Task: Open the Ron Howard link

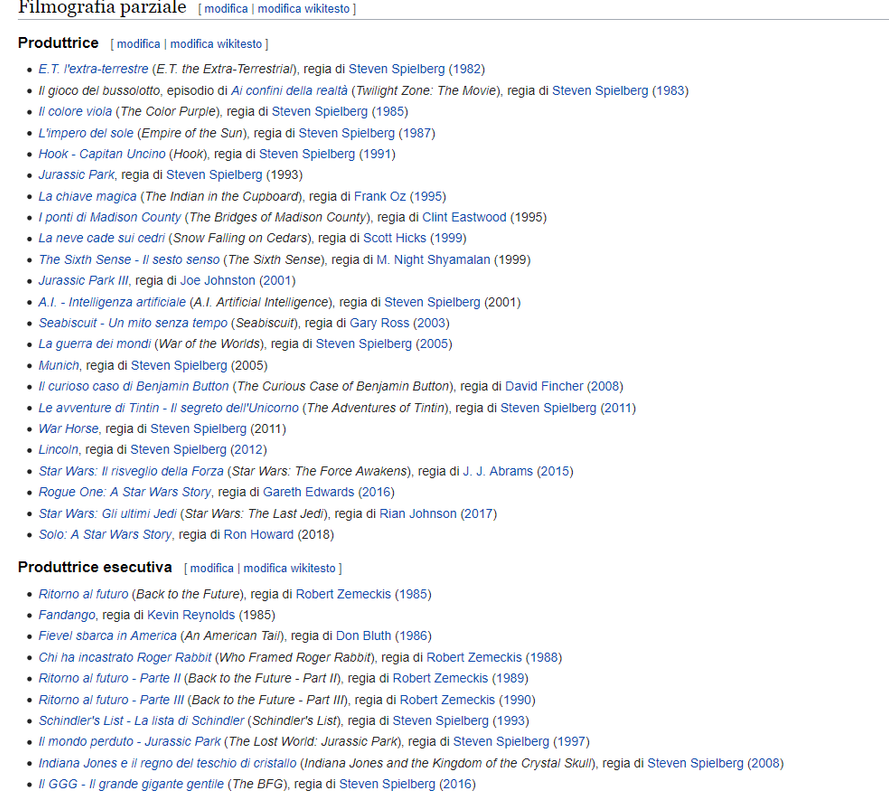Action: (x=259, y=535)
